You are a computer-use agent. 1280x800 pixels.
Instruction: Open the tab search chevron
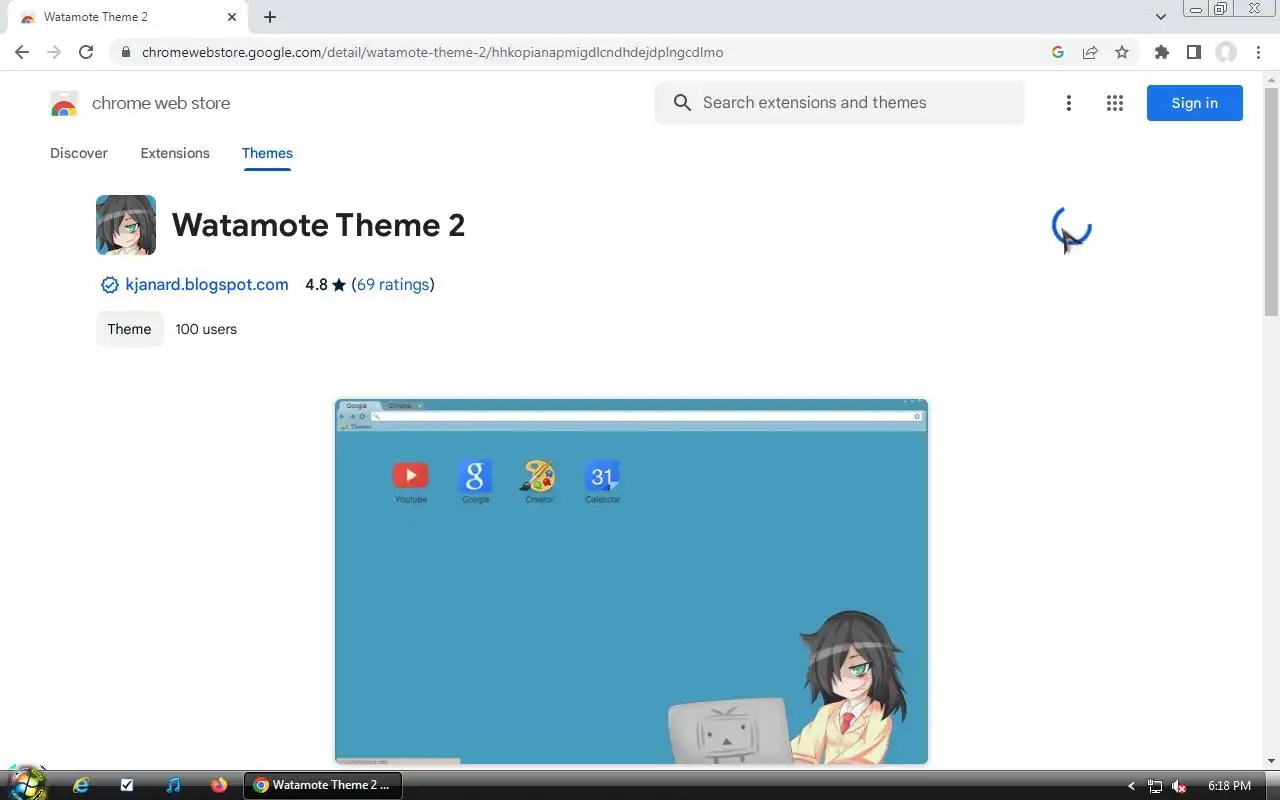pyautogui.click(x=1161, y=17)
